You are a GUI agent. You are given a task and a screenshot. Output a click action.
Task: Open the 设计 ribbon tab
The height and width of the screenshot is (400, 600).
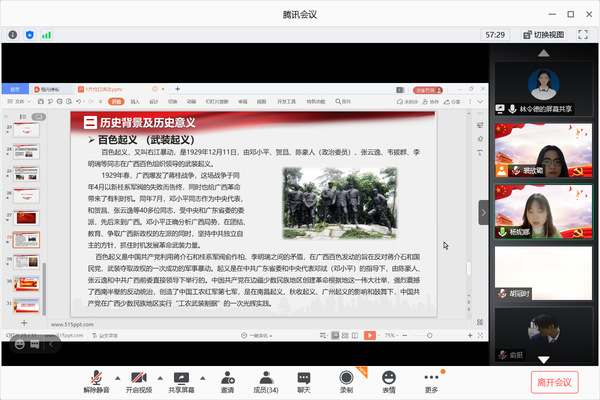(153, 101)
